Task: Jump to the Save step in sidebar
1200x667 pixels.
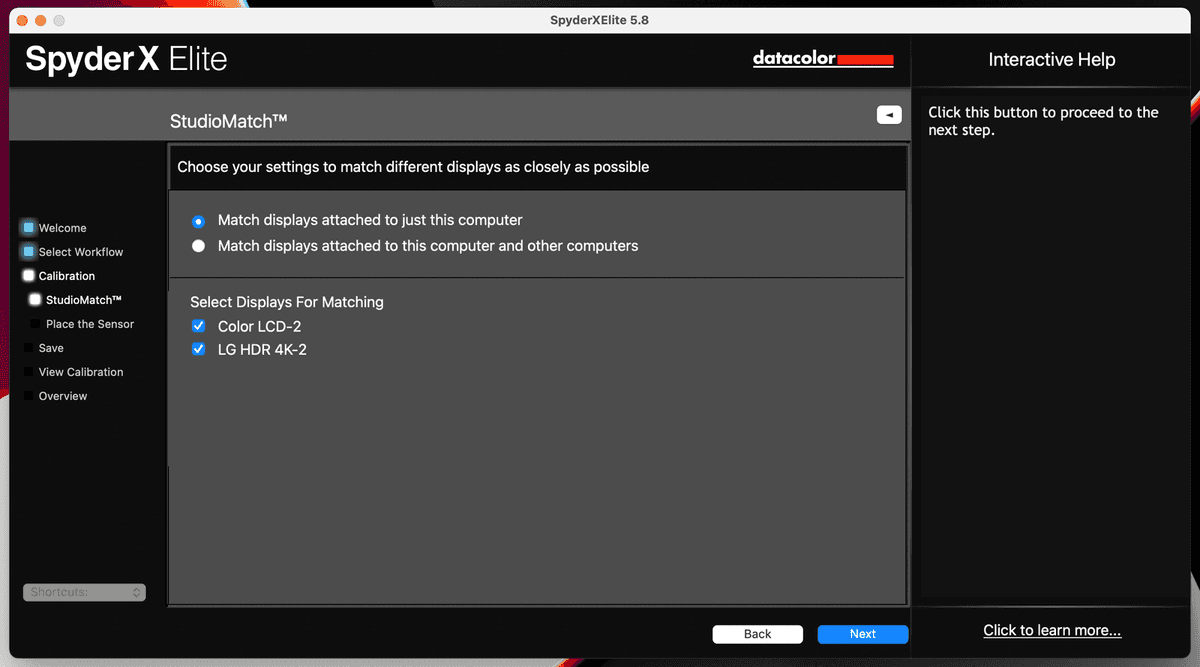Action: click(x=51, y=348)
